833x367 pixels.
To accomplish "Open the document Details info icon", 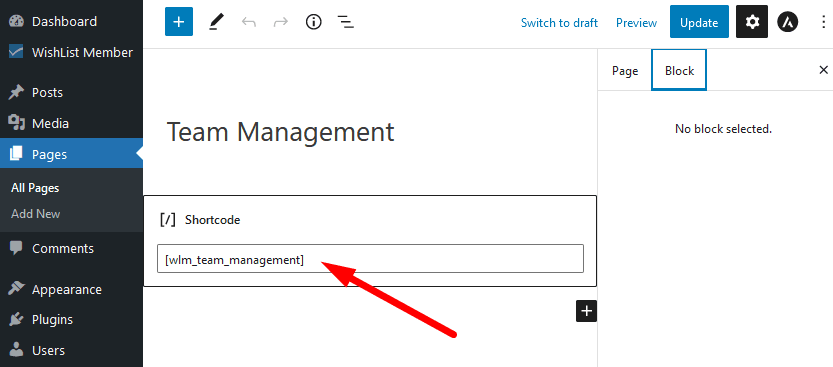I will [x=313, y=22].
